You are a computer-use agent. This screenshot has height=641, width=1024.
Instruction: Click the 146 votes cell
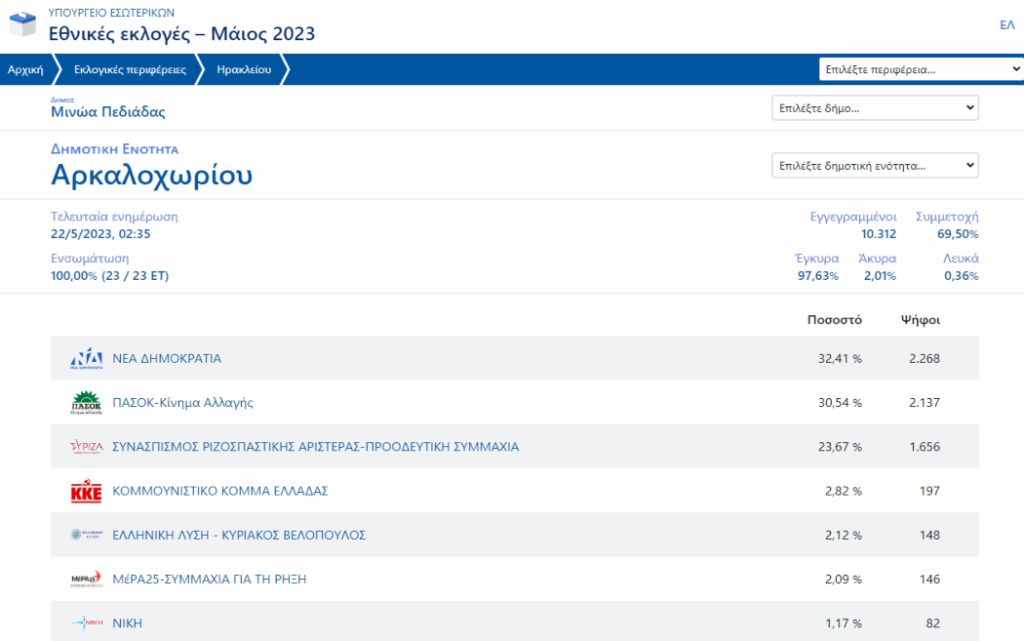point(930,579)
